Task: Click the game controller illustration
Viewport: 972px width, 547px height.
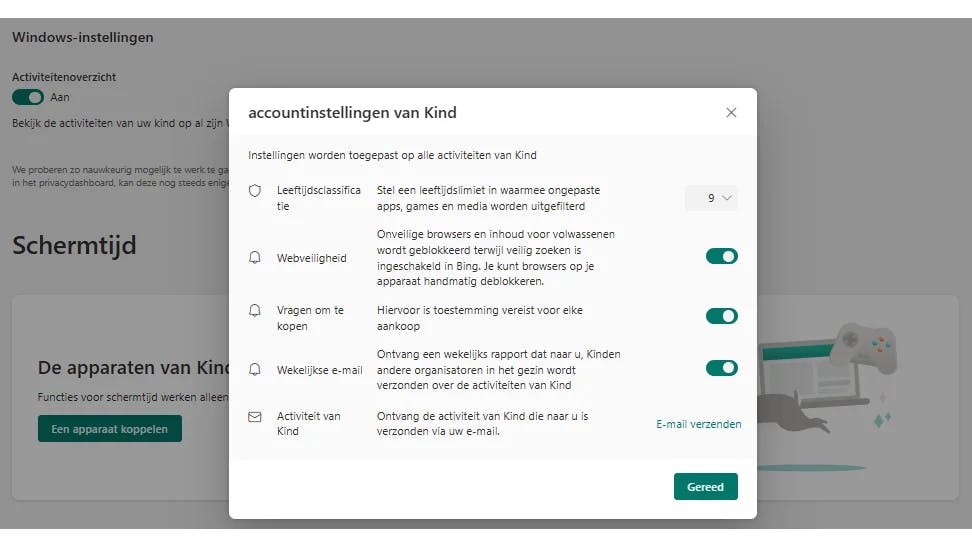Action: 865,346
